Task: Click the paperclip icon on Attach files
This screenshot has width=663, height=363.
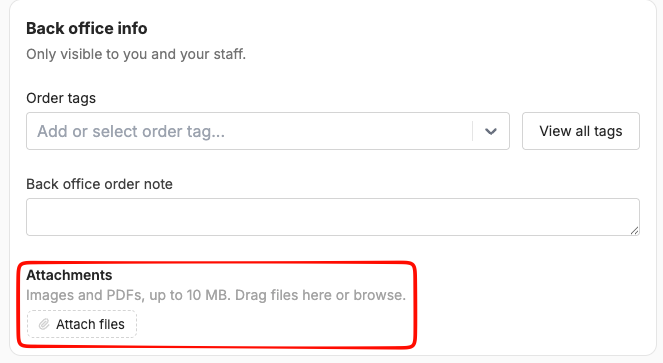Action: point(44,324)
